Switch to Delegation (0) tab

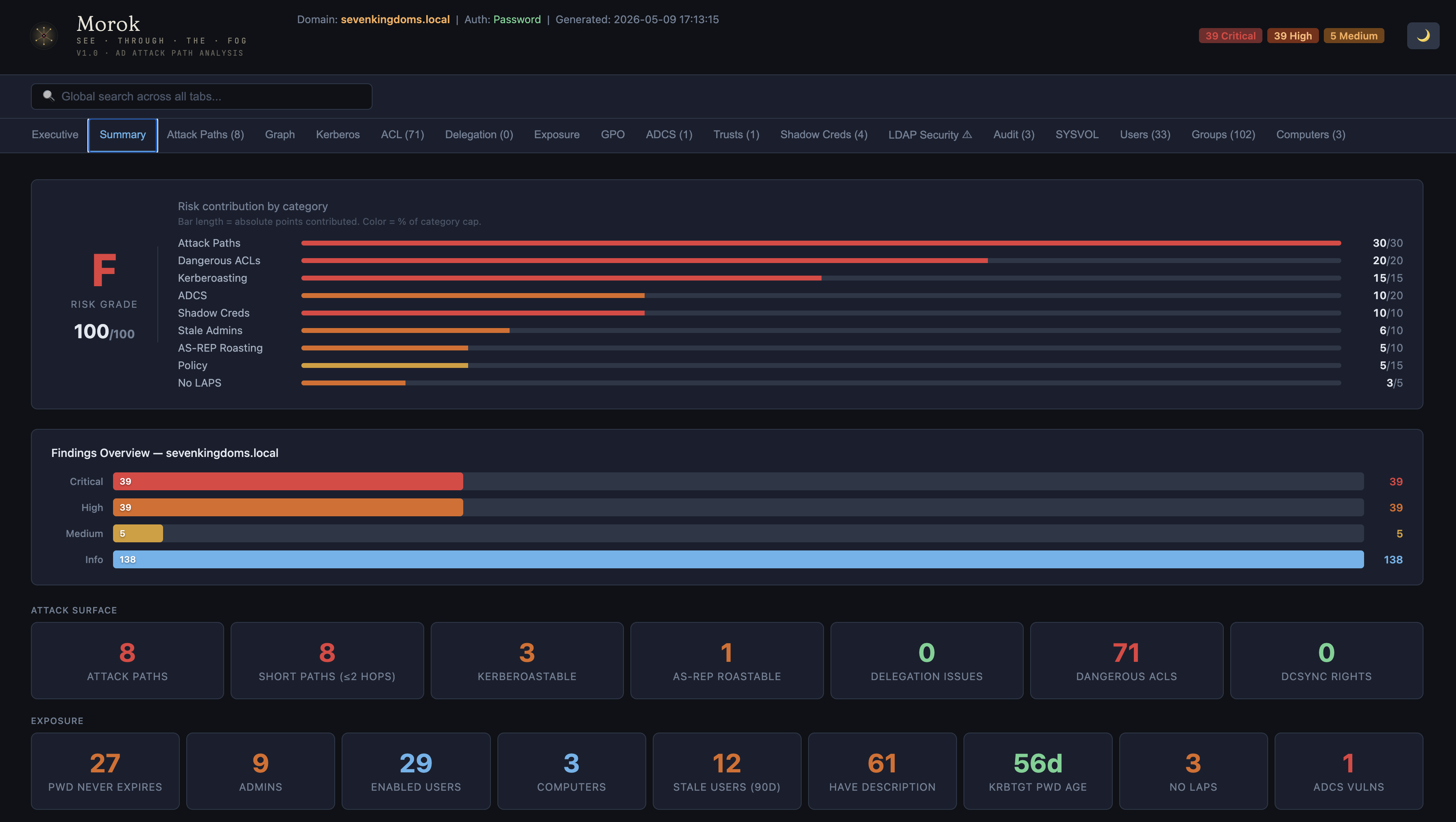[x=479, y=135]
